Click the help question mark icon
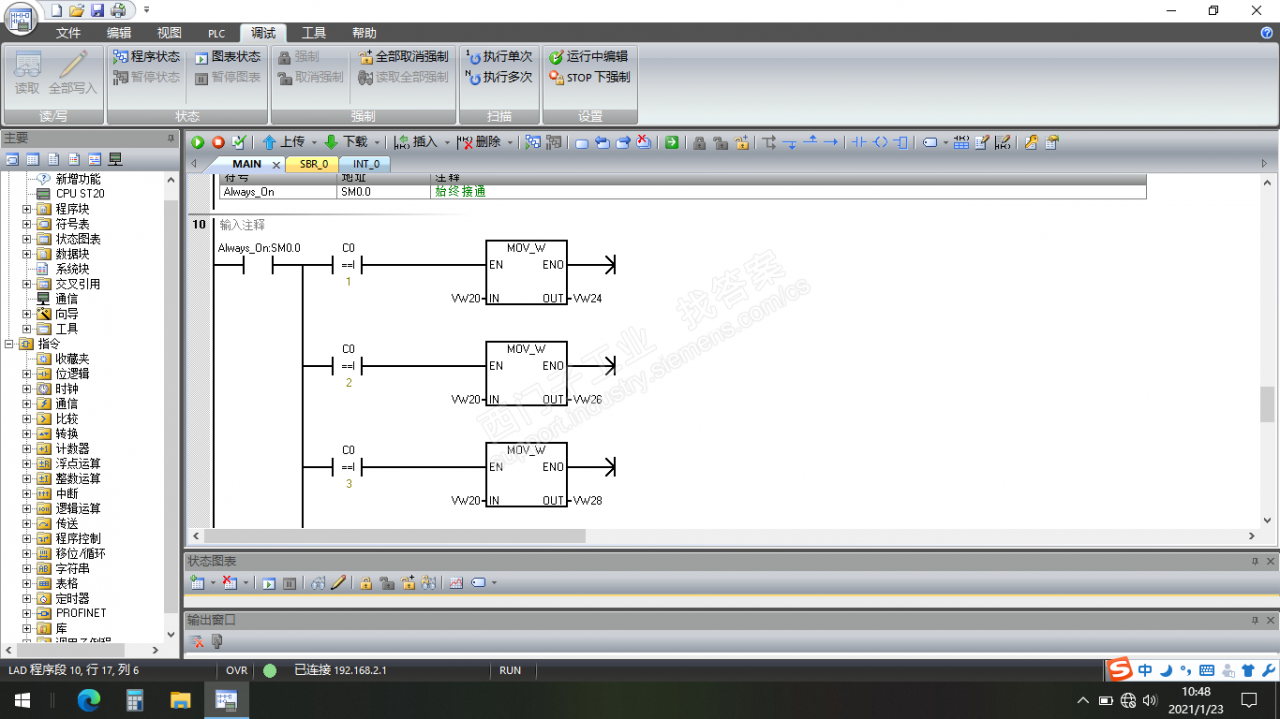This screenshot has width=1280, height=719. click(1267, 33)
